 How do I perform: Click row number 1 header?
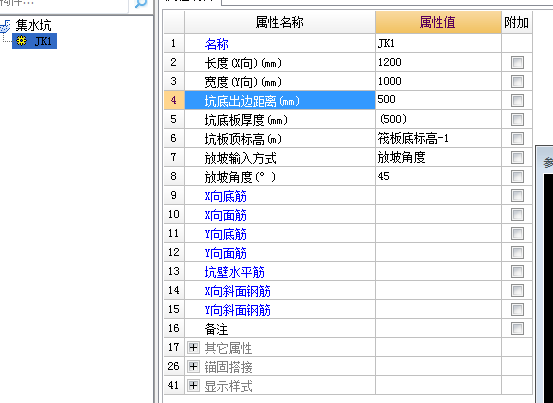(x=174, y=43)
